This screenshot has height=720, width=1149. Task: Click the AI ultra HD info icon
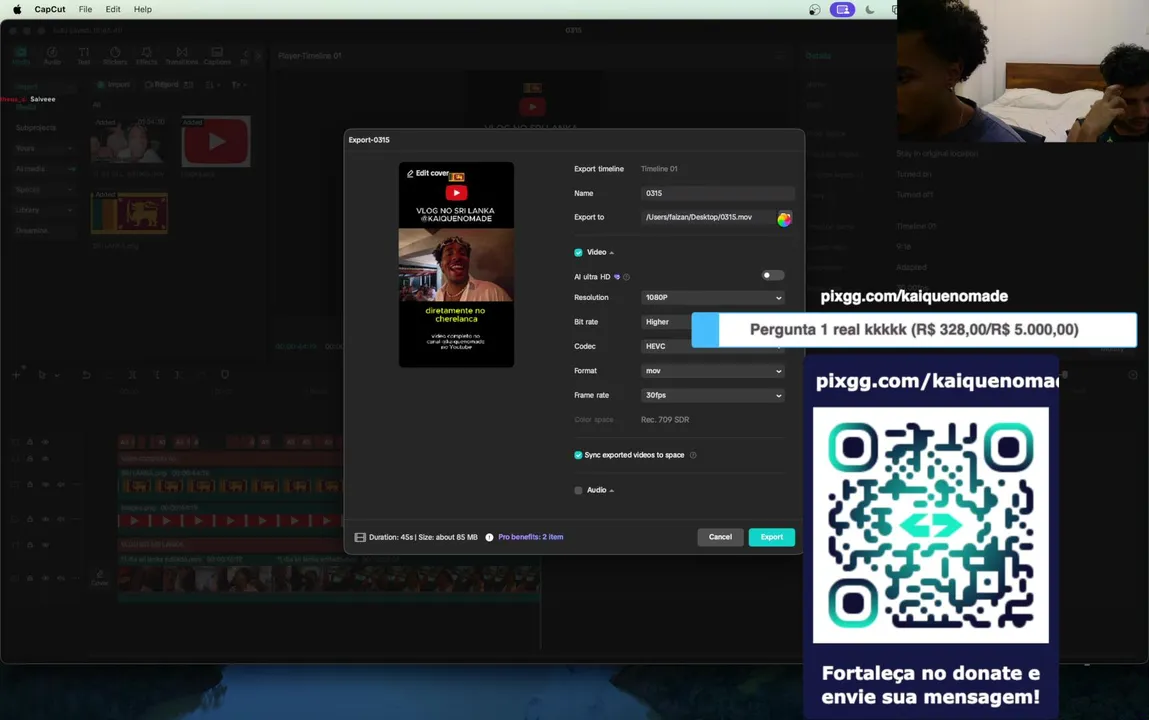[x=627, y=277]
